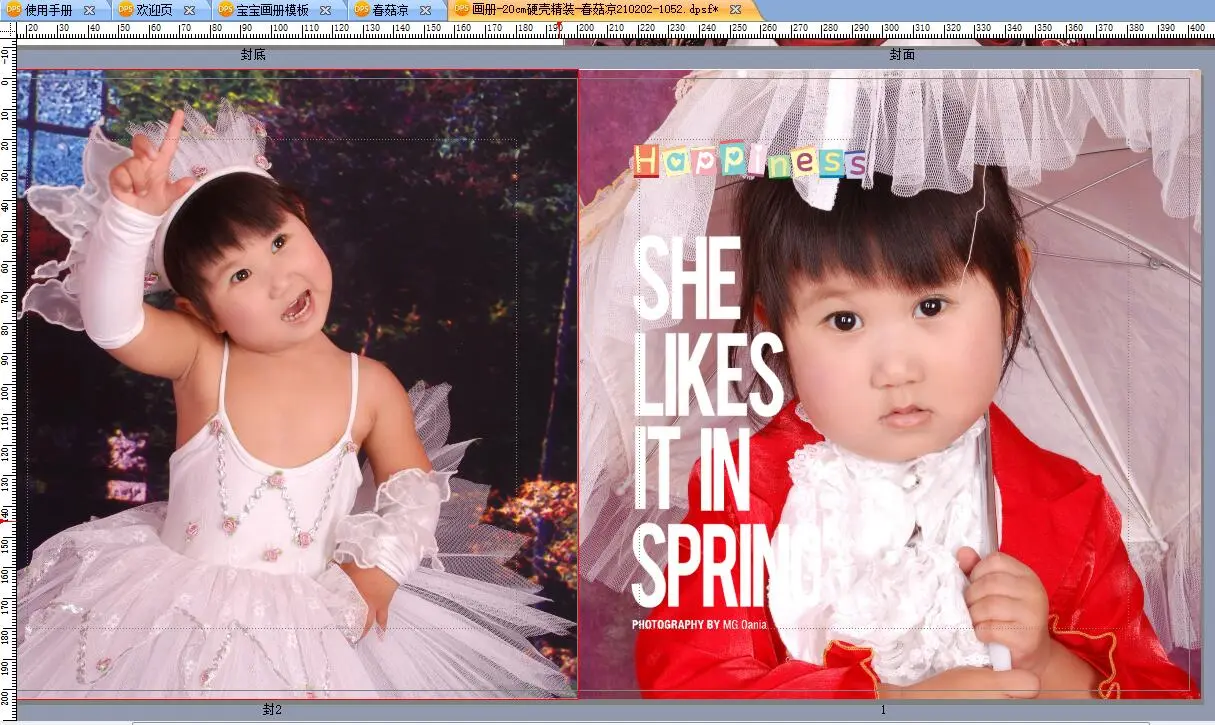
Task: Select the SHE LIKES IT IN SPRING text
Action: (727, 422)
